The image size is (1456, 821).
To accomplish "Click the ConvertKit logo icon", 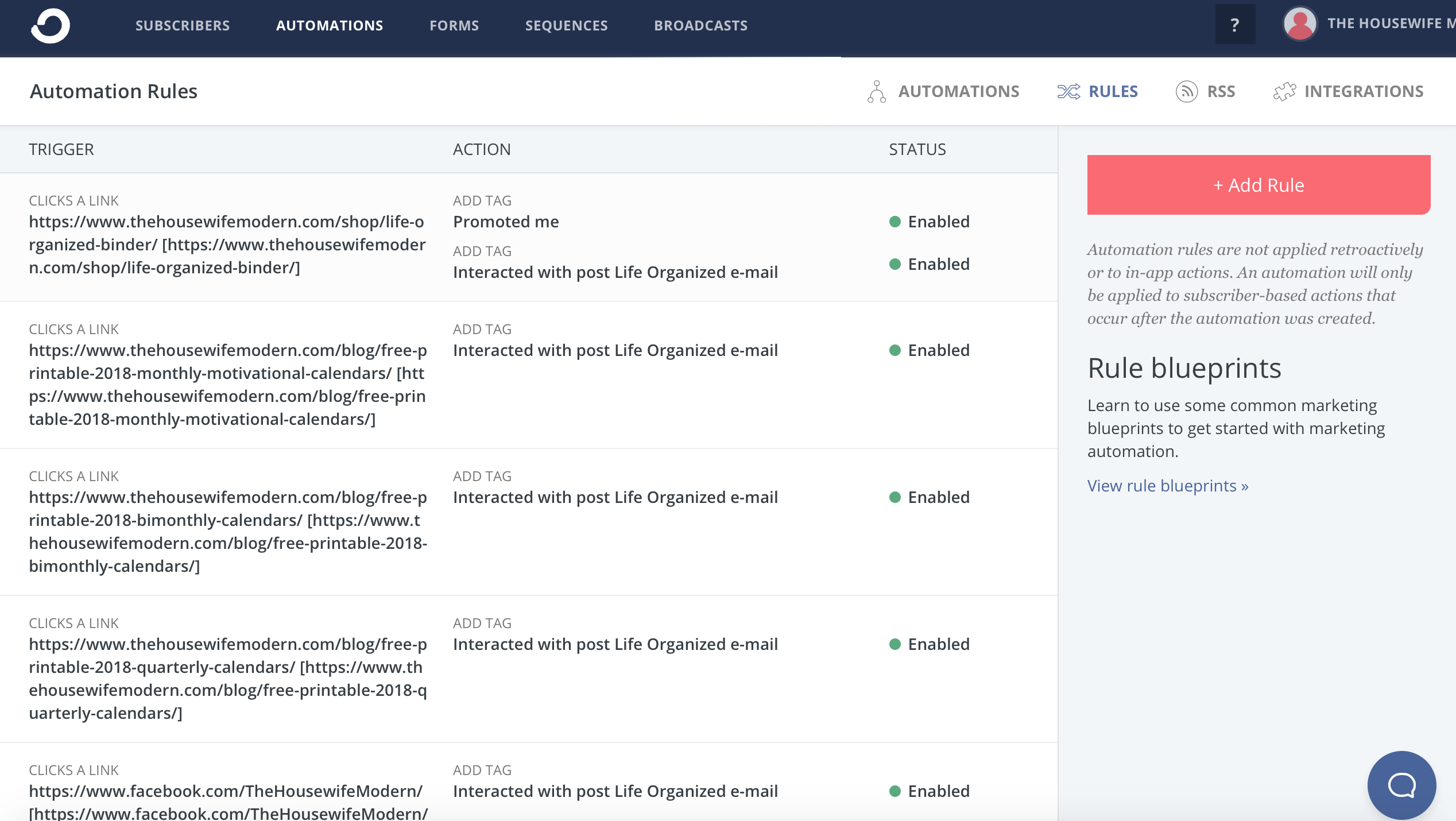I will [51, 25].
